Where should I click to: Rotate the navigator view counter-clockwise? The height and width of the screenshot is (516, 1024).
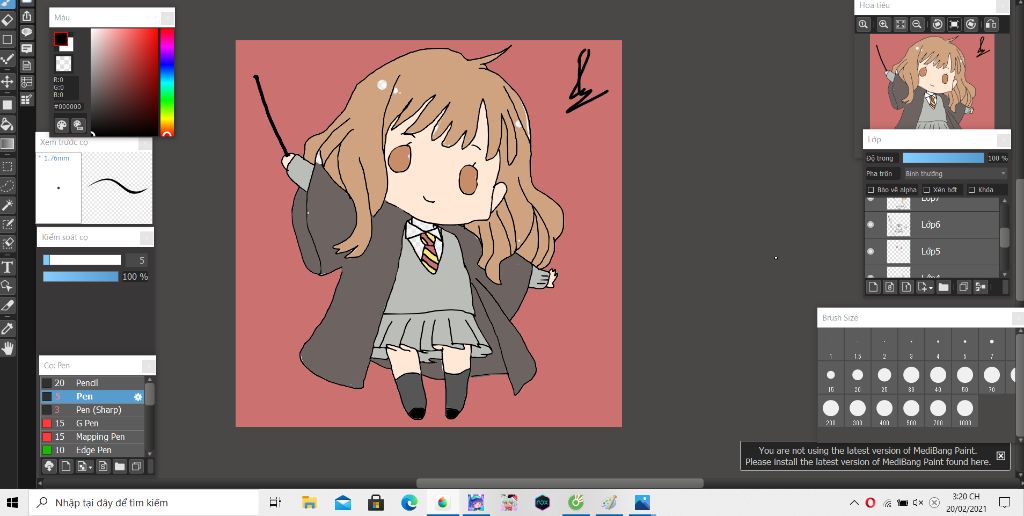[937, 24]
